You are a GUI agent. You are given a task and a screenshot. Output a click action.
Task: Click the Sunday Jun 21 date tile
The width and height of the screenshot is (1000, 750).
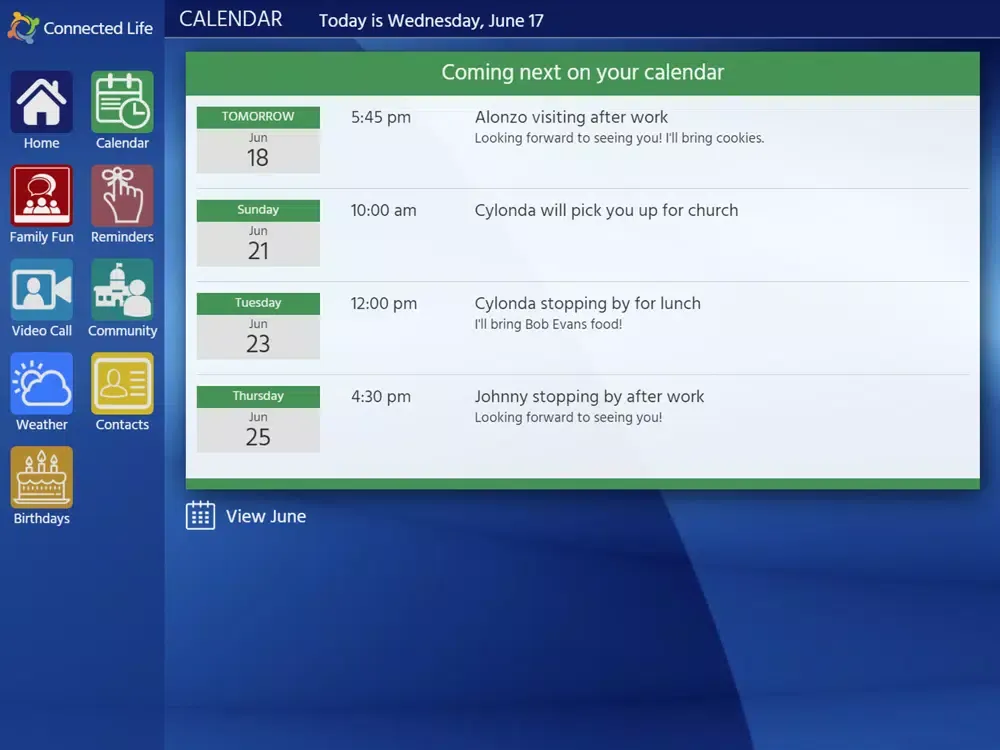[x=258, y=233]
